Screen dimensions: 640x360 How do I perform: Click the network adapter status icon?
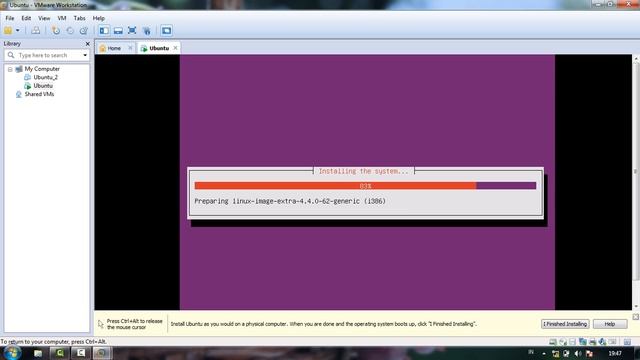tap(582, 342)
